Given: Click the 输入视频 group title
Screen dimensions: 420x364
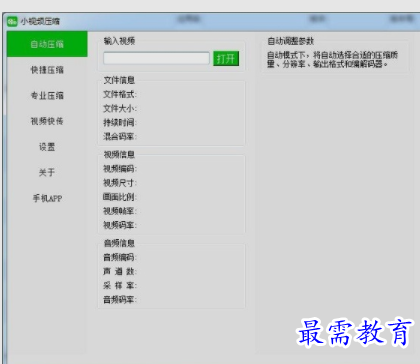Looking at the screenshot, I should [x=119, y=41].
